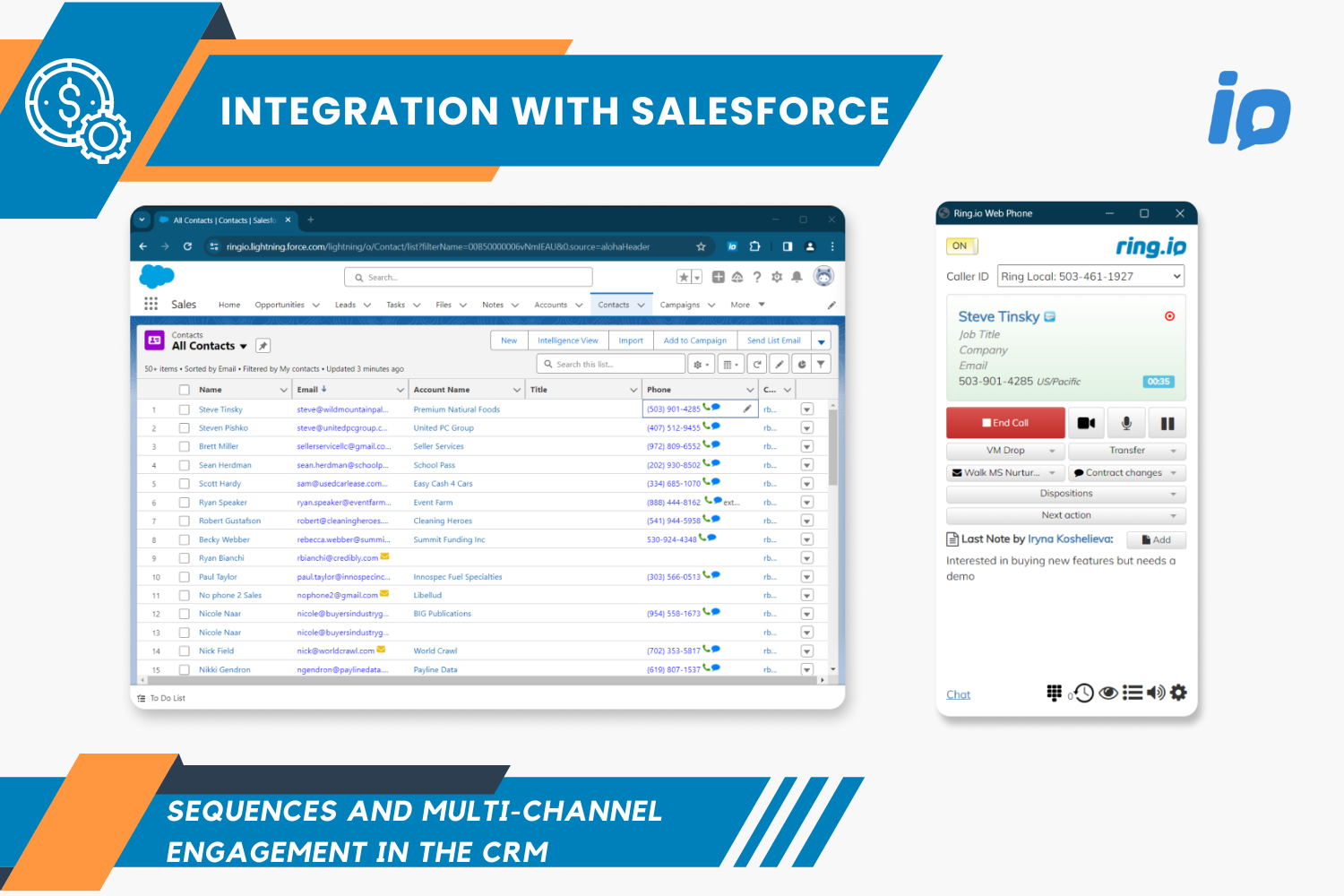
Task: Check the box for Steve Tinsky row
Action: pyautogui.click(x=184, y=409)
